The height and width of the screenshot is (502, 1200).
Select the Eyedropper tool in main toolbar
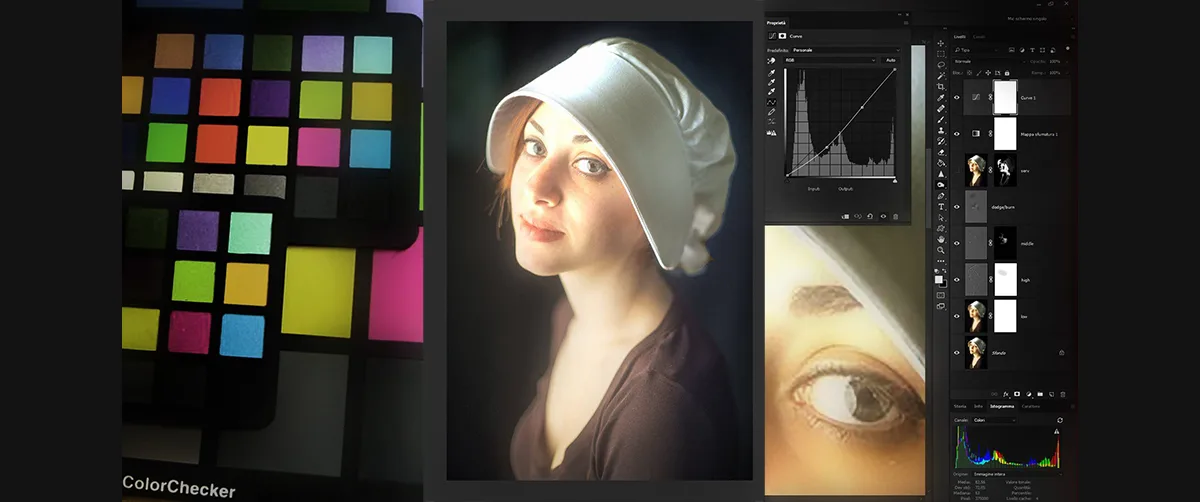941,97
